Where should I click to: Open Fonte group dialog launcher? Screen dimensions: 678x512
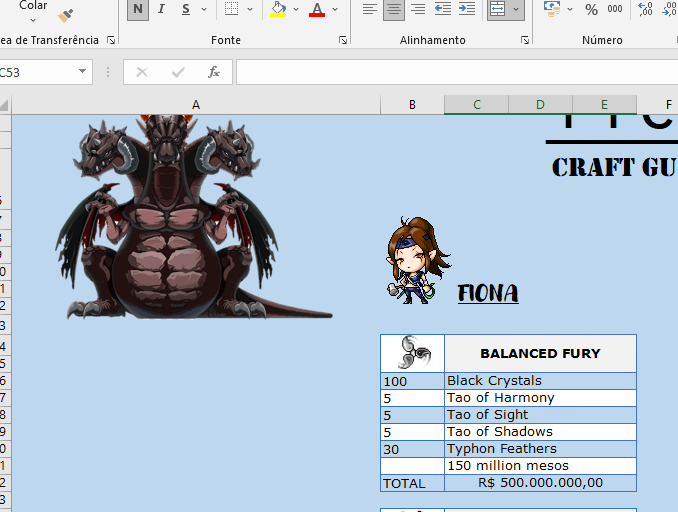click(343, 40)
